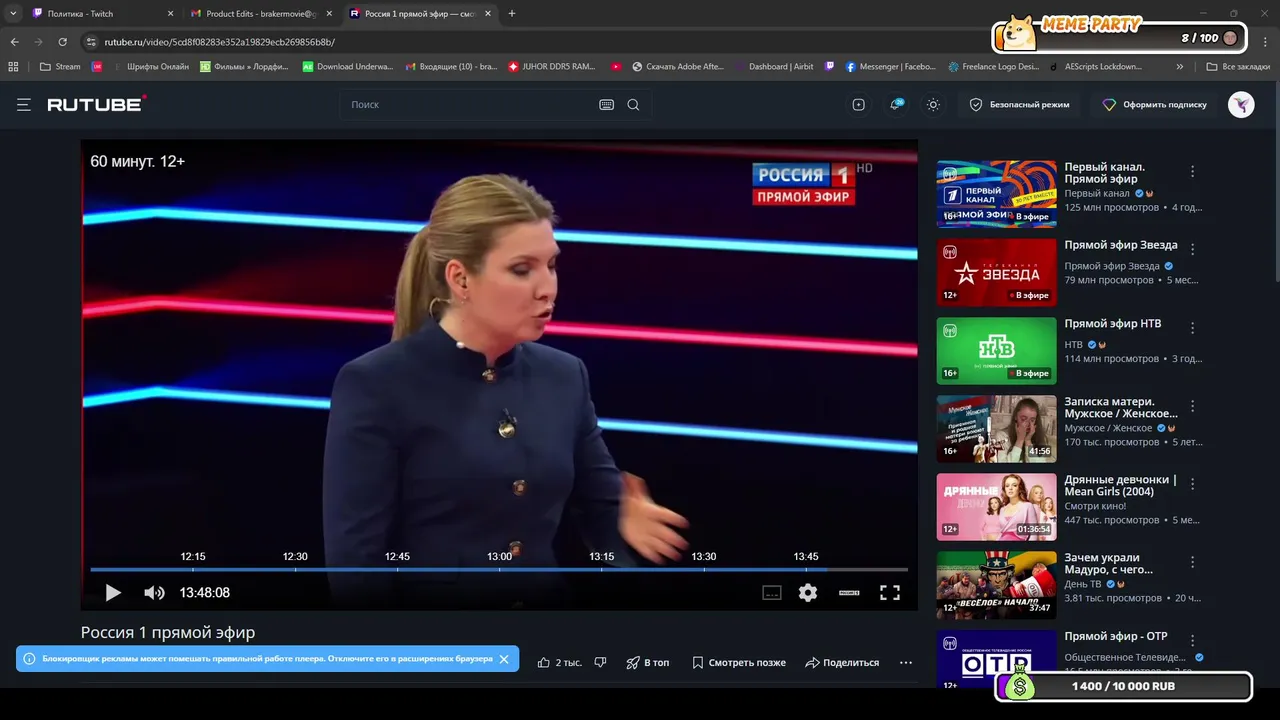This screenshot has width=1280, height=720.
Task: Toggle Безопасный режим
Action: 1019,105
